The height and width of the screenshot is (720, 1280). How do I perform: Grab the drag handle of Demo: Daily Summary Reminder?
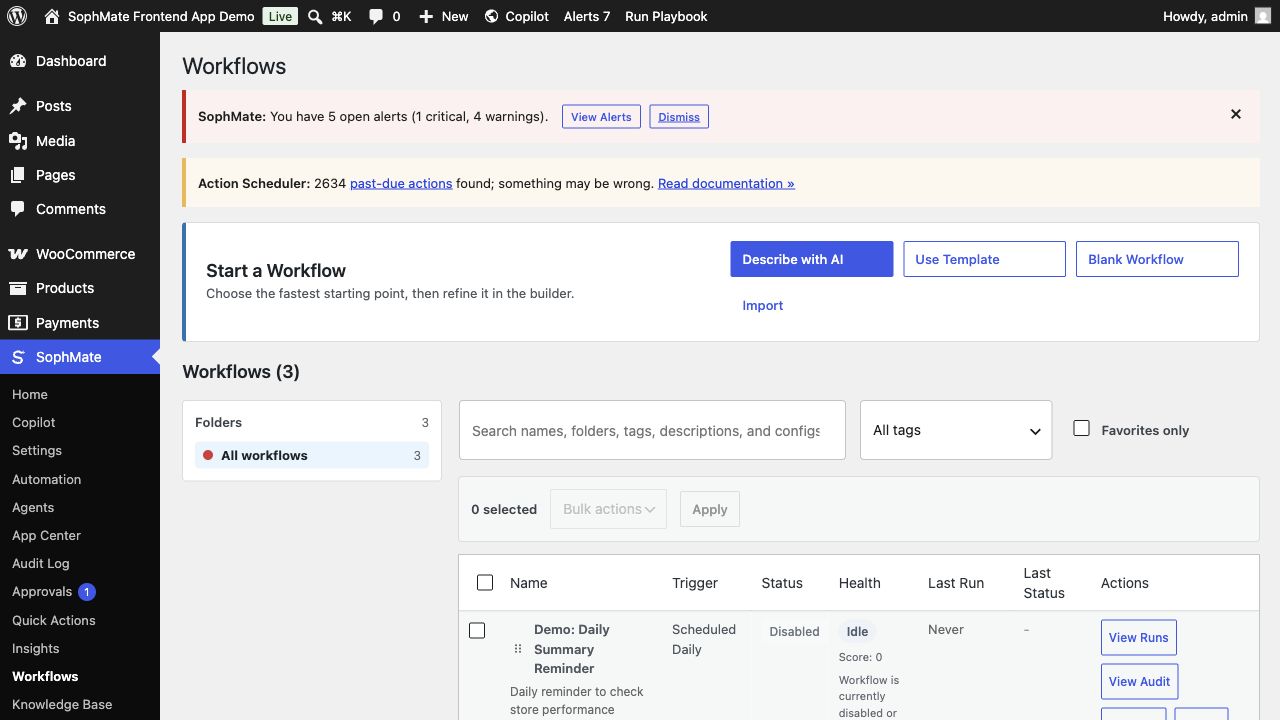point(518,649)
